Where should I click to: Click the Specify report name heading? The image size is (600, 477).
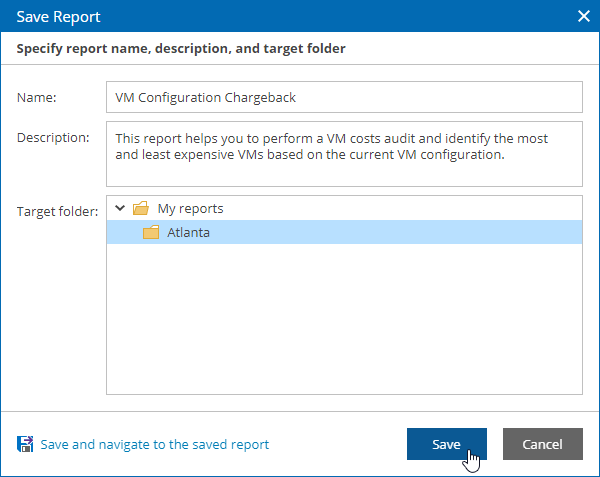click(181, 49)
